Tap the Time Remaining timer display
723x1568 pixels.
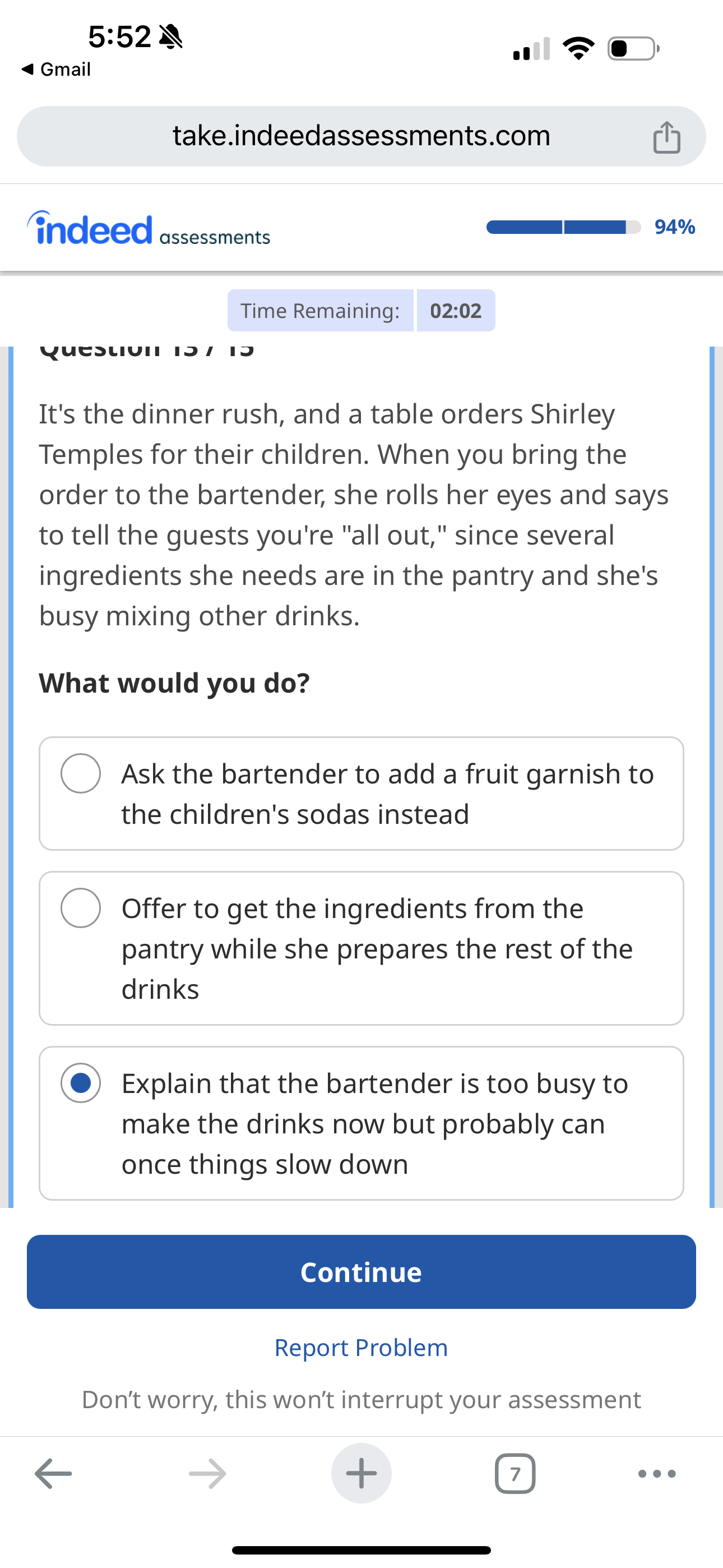361,311
